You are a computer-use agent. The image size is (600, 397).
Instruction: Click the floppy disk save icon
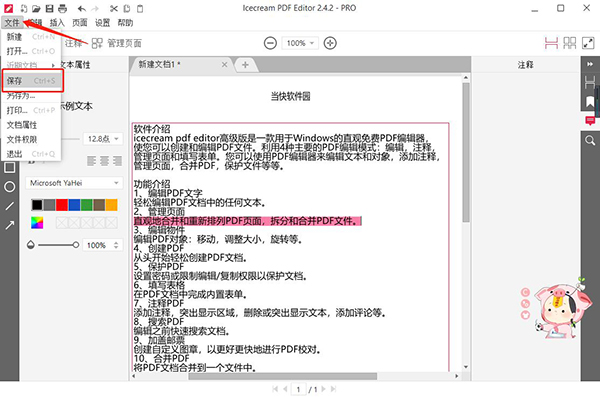49,8
